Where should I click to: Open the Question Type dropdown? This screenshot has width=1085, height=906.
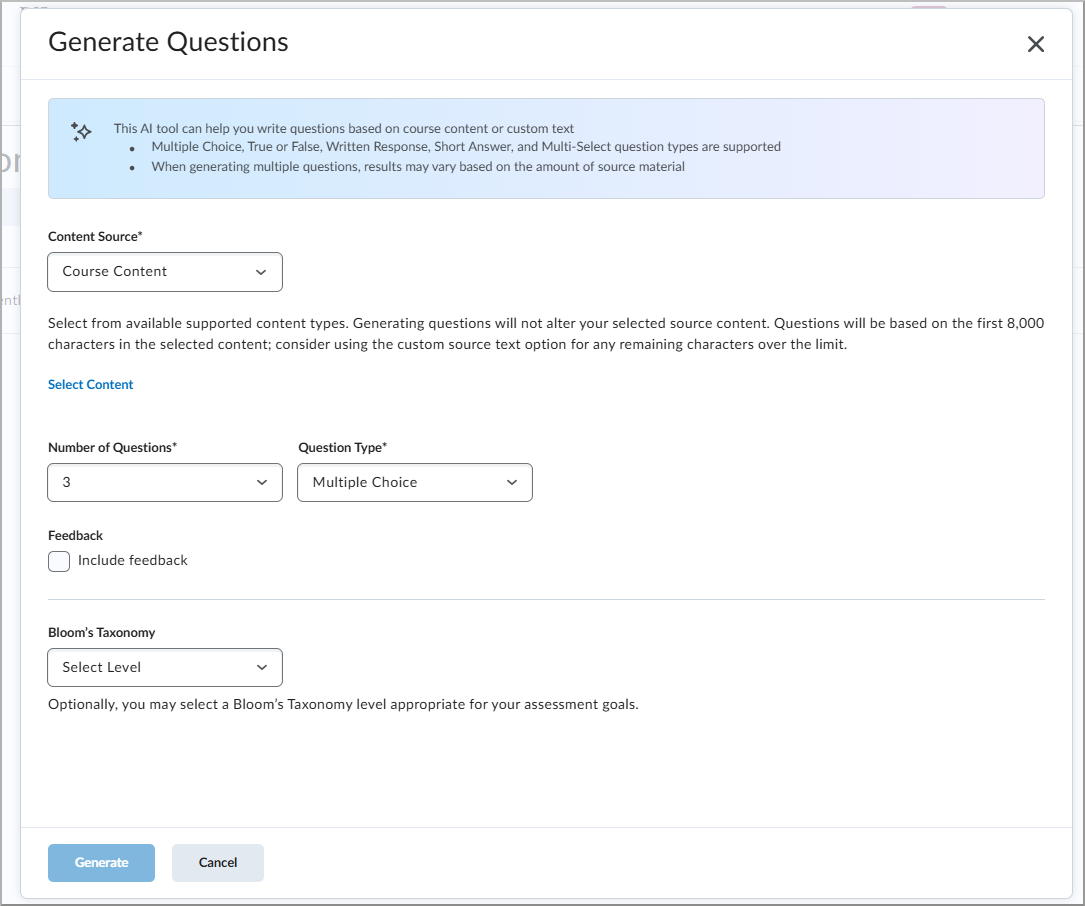[414, 482]
